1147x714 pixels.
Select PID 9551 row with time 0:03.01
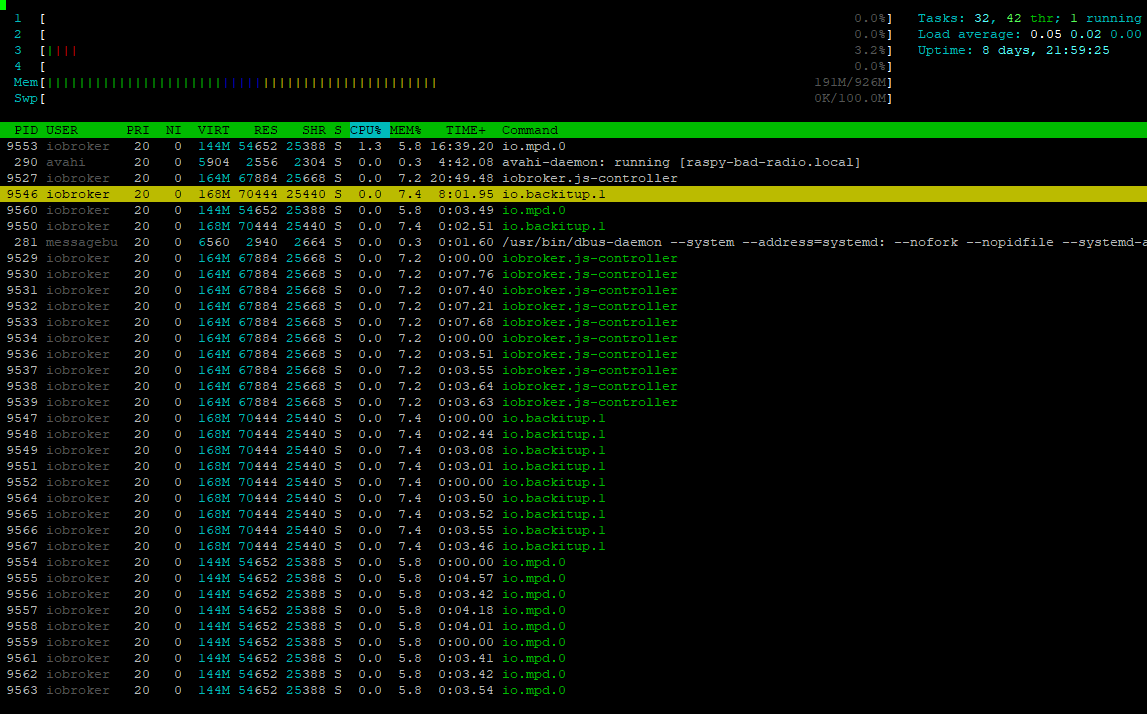coord(574,467)
